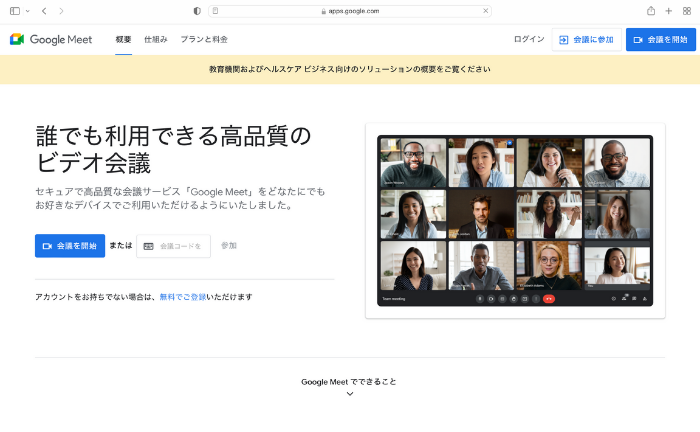Click the red hang-up button in preview
700x432 pixels.
[549, 299]
